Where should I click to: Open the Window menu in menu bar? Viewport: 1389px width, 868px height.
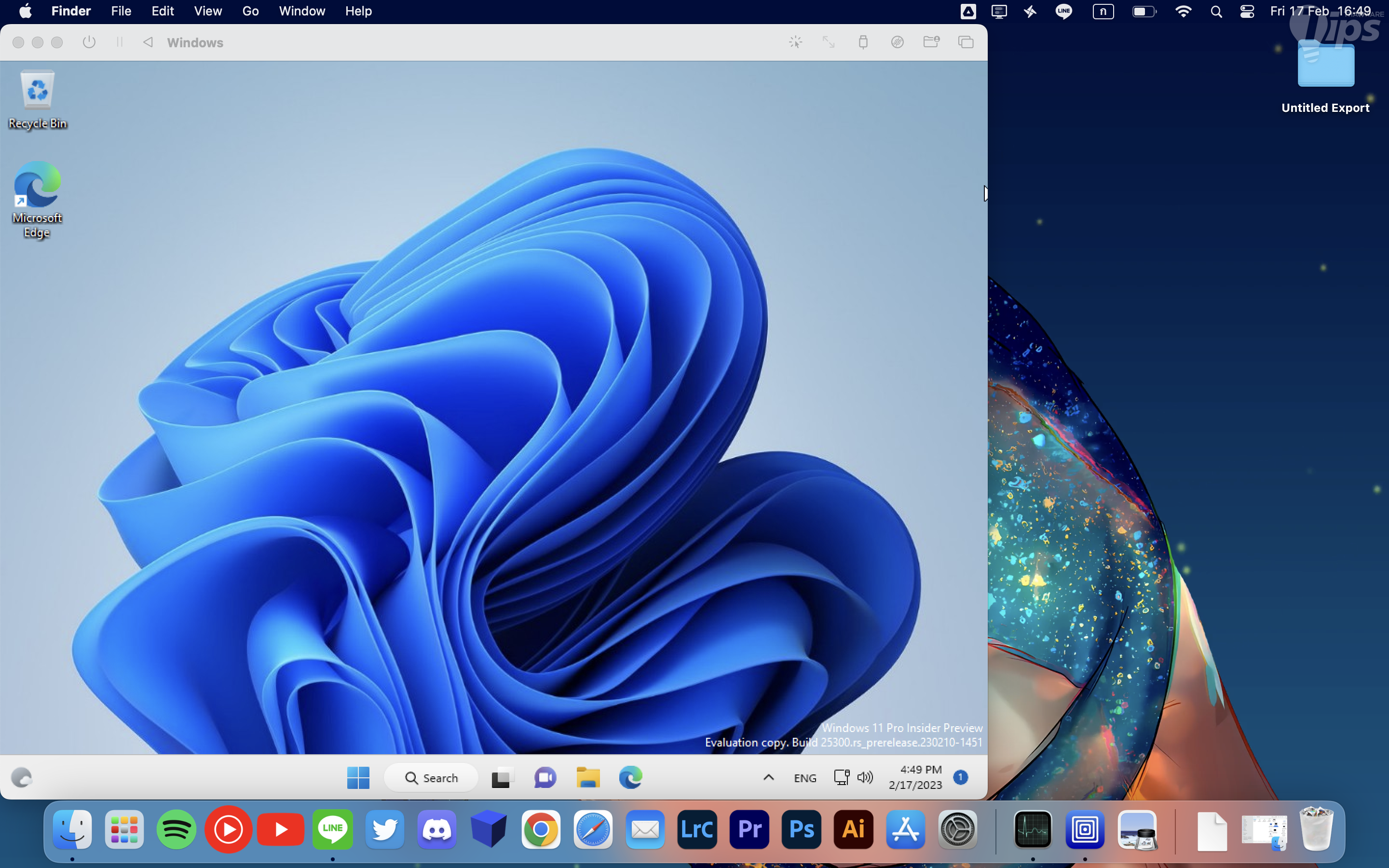pos(301,11)
